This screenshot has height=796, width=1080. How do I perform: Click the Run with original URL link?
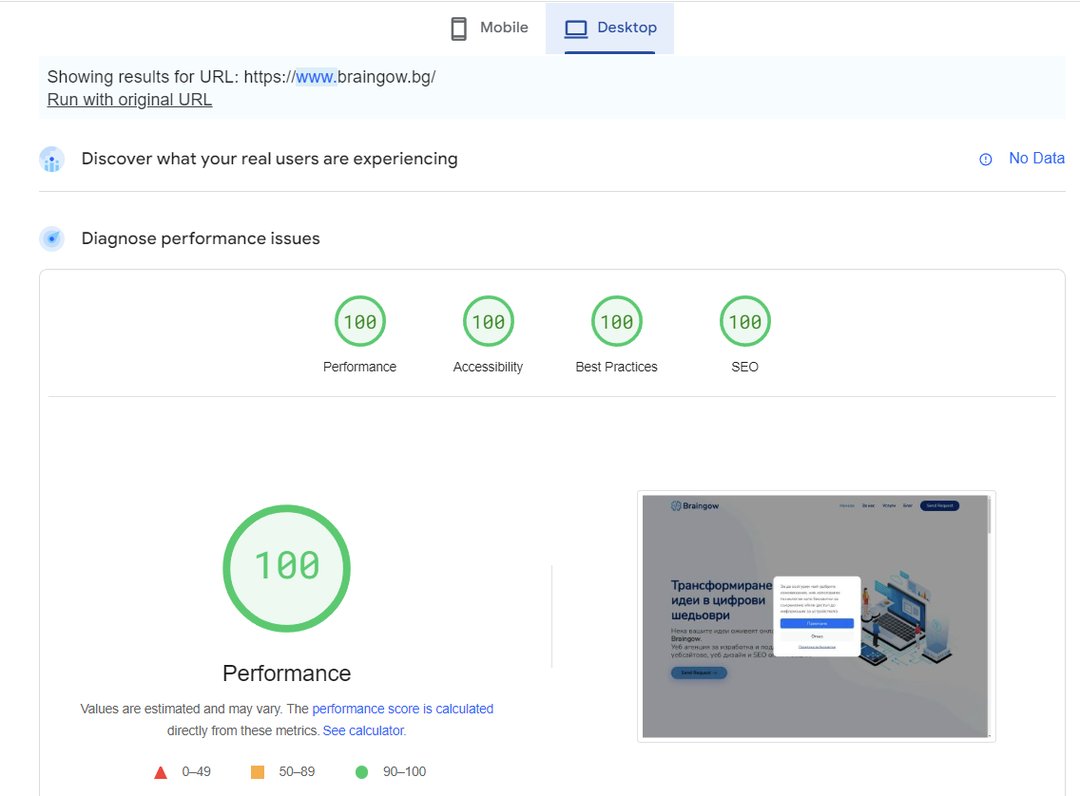(x=129, y=99)
